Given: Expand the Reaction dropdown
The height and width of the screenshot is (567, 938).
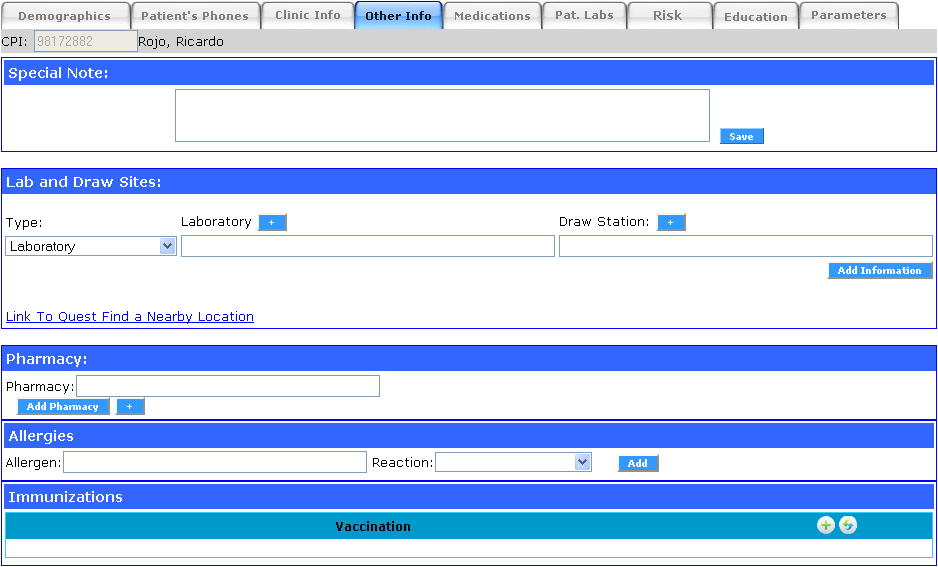Looking at the screenshot, I should point(513,462).
